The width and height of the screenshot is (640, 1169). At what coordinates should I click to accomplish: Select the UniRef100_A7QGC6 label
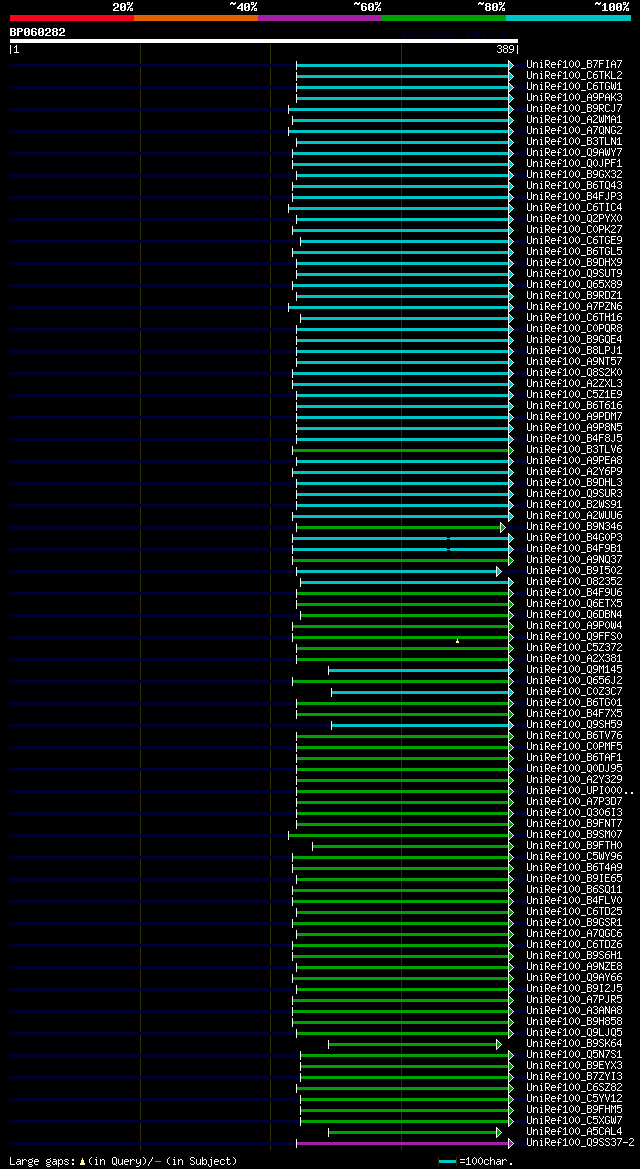[574, 933]
